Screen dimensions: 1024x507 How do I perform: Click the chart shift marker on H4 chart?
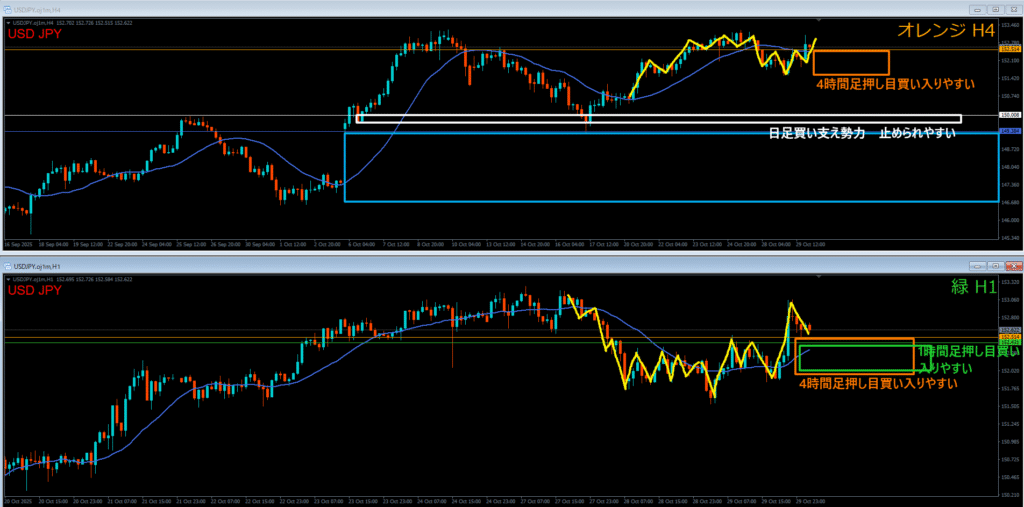point(818,21)
